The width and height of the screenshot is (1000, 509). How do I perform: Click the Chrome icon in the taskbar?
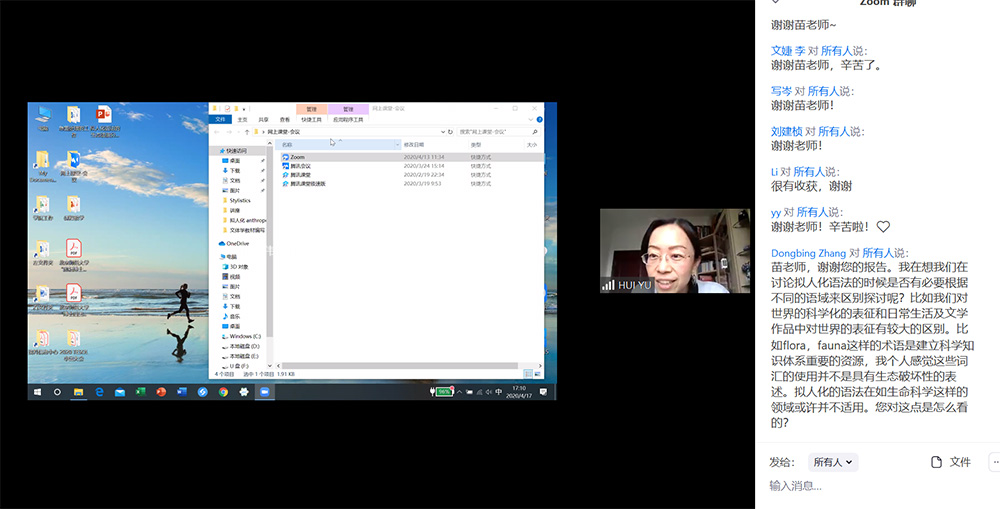223,392
